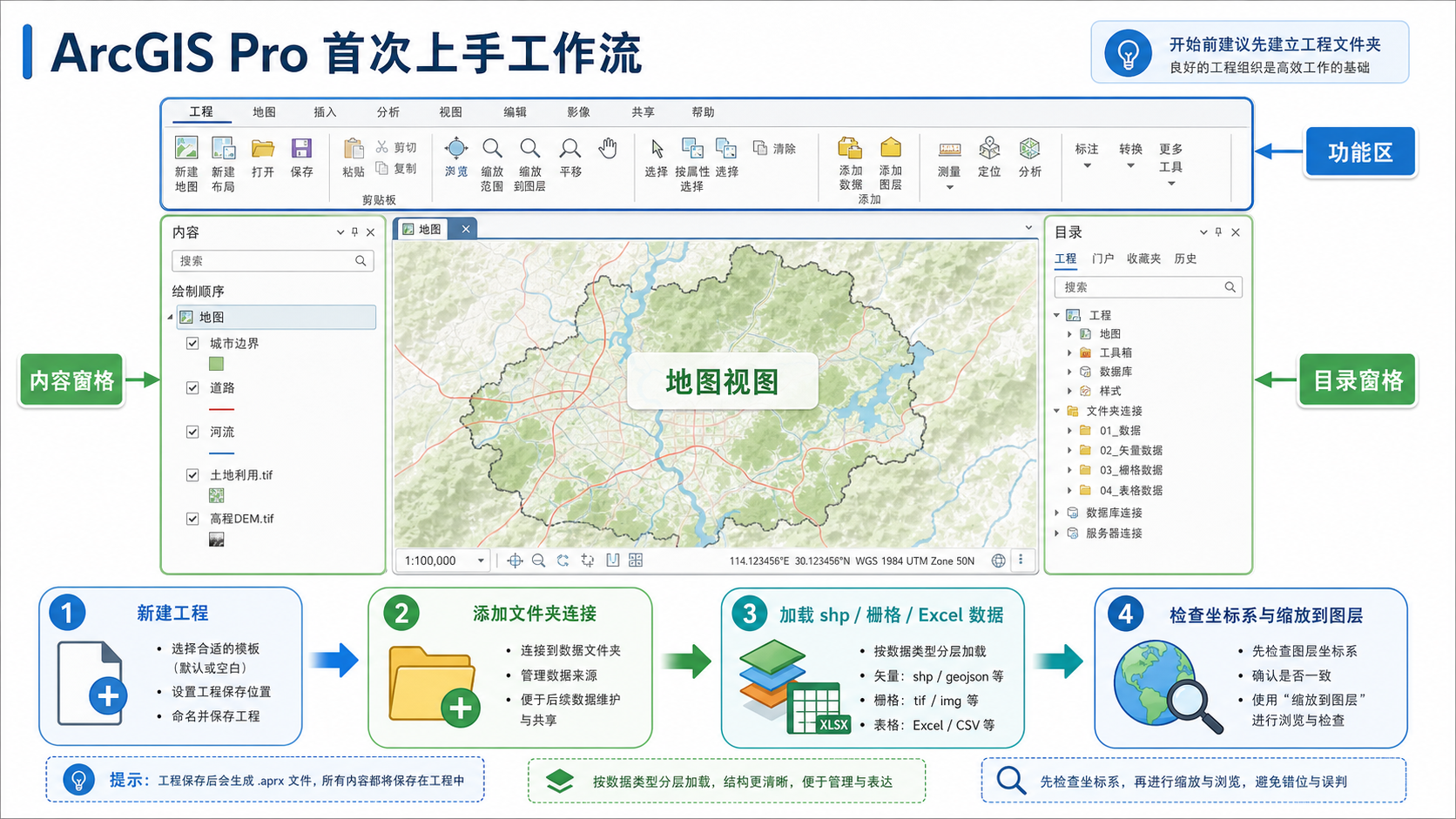Image resolution: width=1456 pixels, height=819 pixels.
Task: Uncheck the 城市边界 layer checkbox
Action: click(192, 343)
